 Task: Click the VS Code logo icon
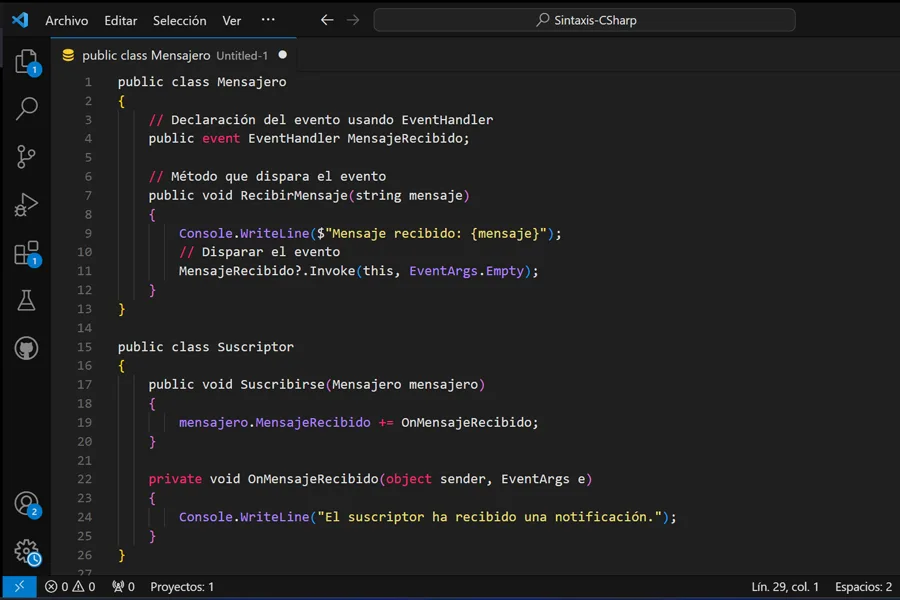(x=20, y=20)
